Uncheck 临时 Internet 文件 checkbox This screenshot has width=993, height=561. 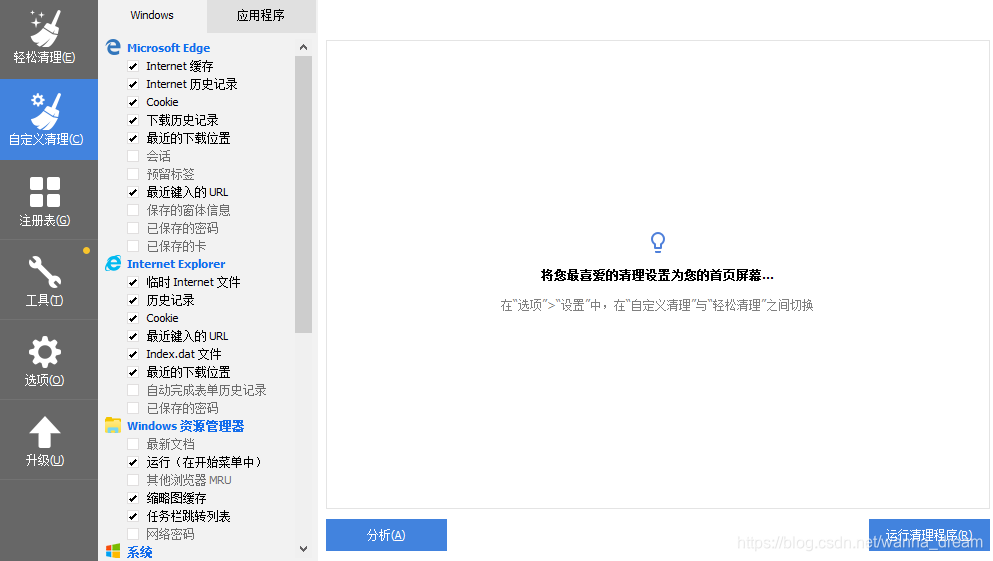pos(133,282)
